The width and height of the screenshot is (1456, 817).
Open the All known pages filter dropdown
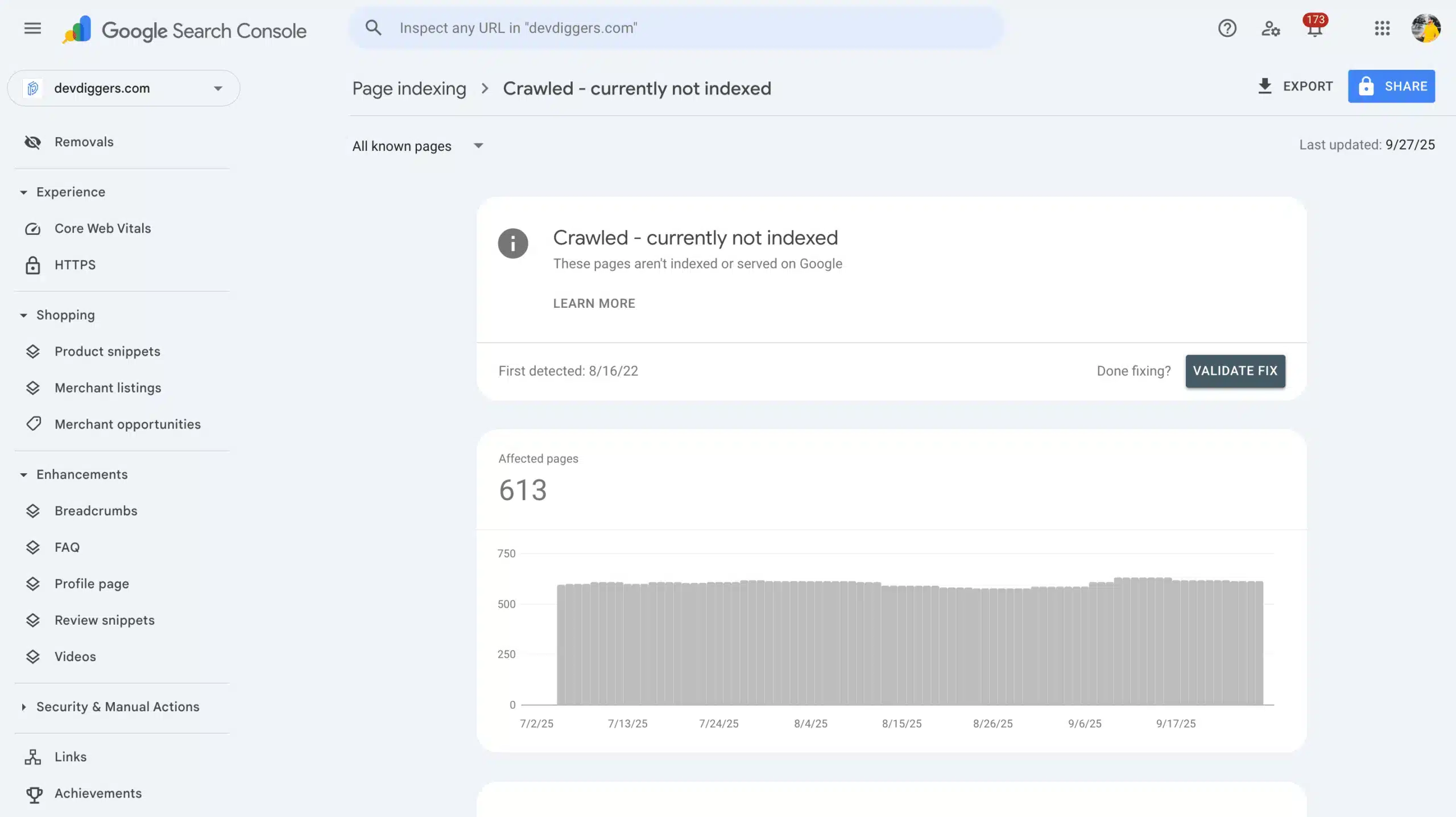click(x=418, y=146)
